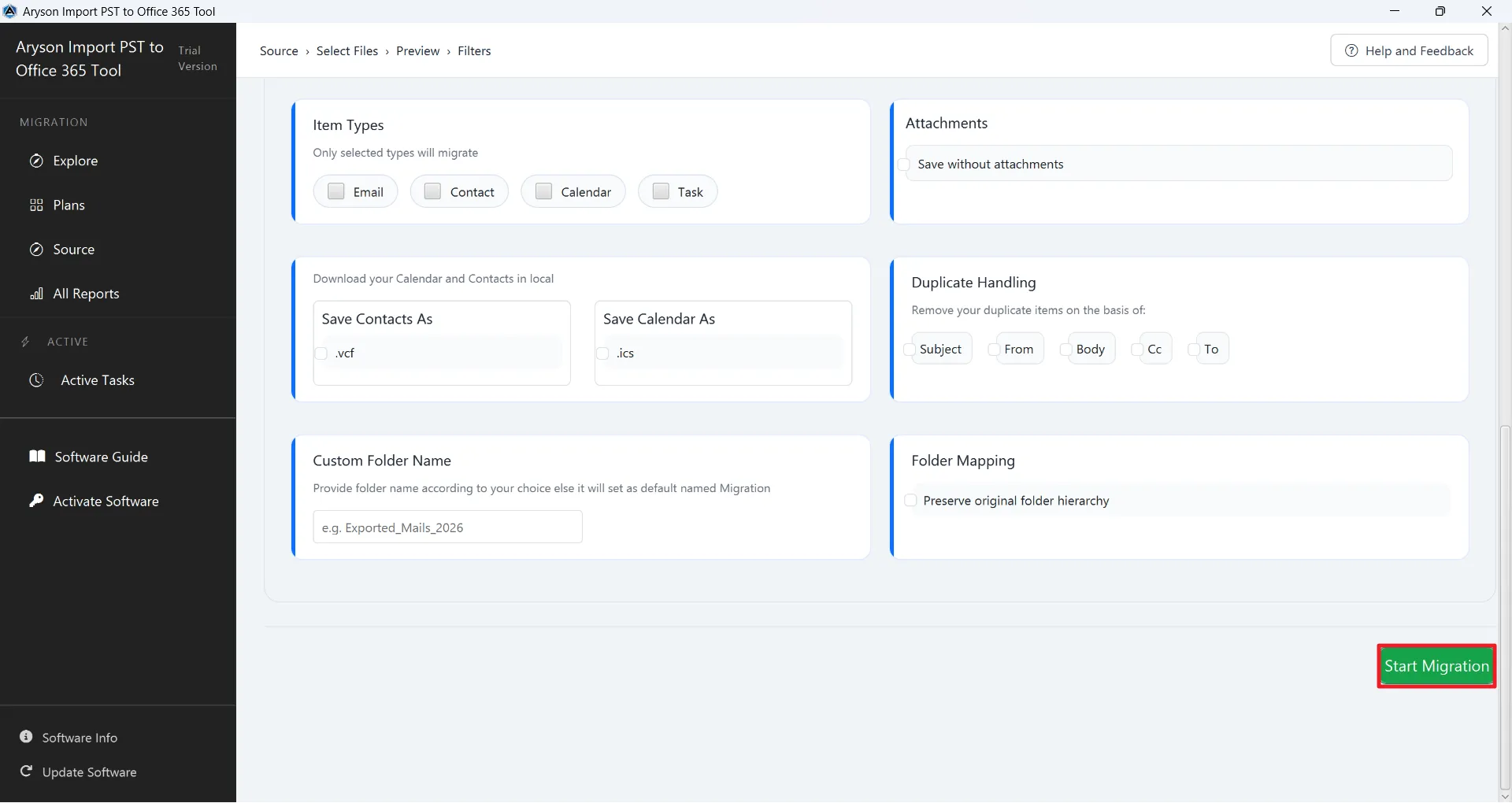Click the Software Info icon
This screenshot has height=803, width=1512.
26,737
